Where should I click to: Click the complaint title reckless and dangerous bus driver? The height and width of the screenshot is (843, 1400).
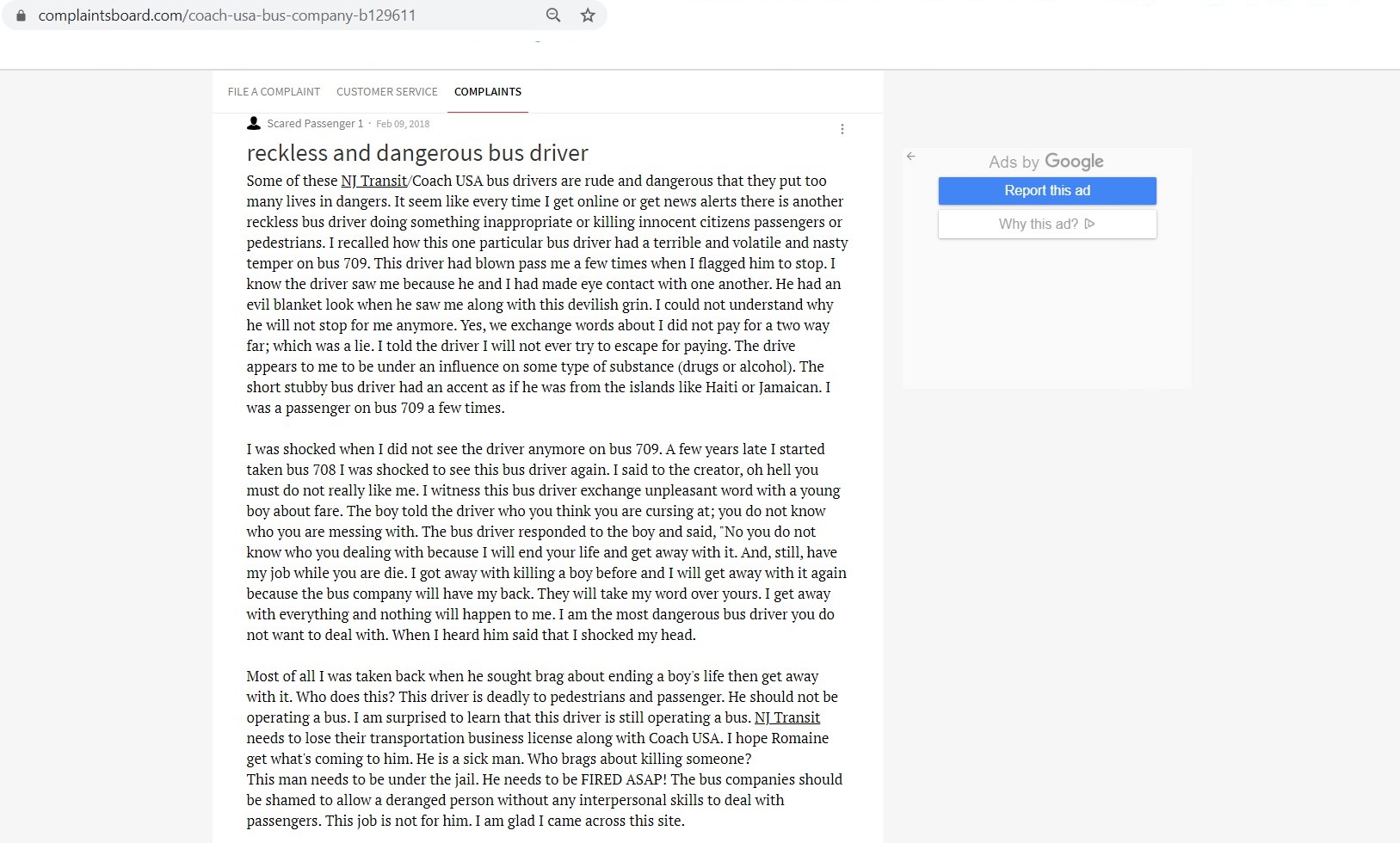pos(417,153)
